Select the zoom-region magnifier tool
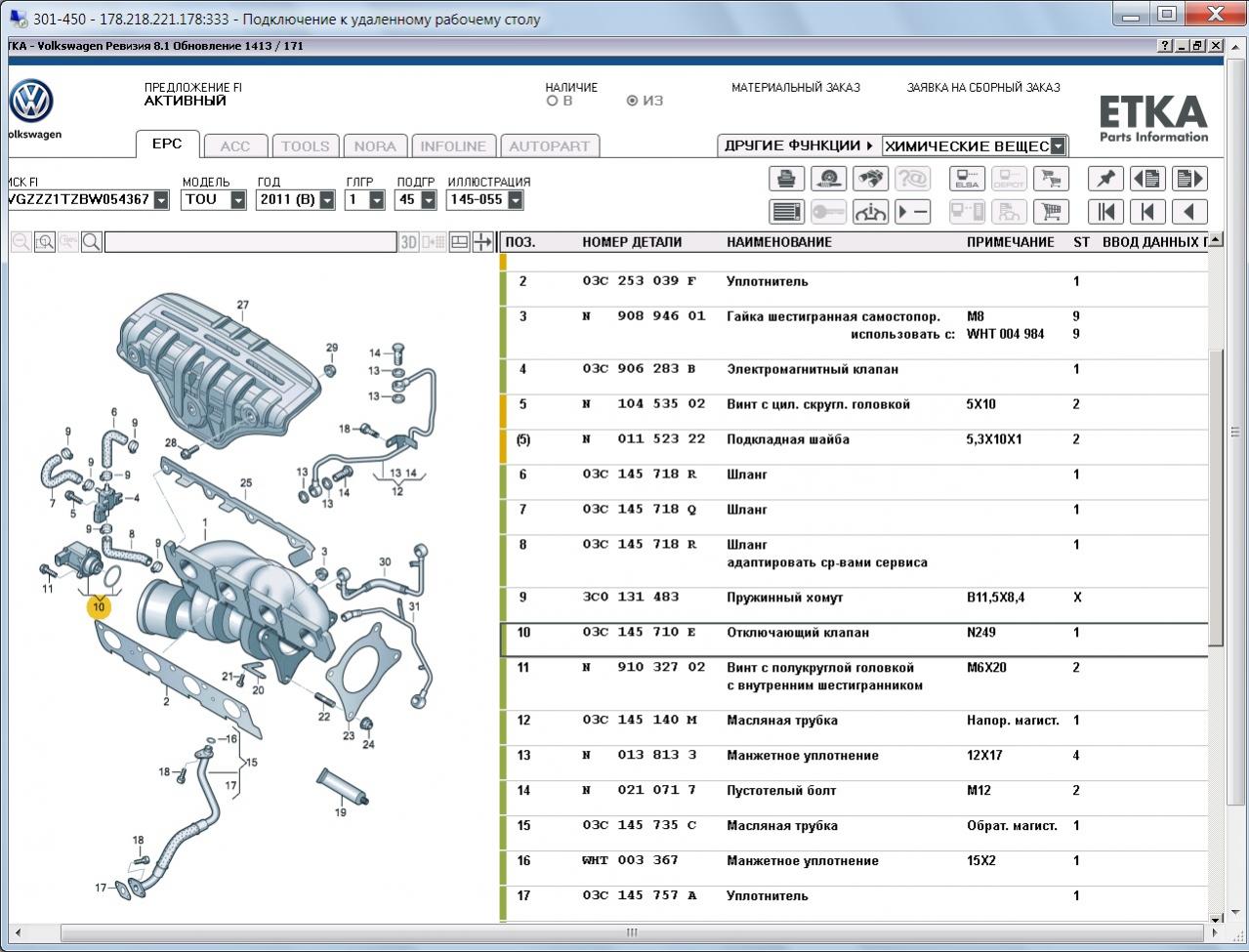Viewport: 1249px width, 952px height. (44, 242)
